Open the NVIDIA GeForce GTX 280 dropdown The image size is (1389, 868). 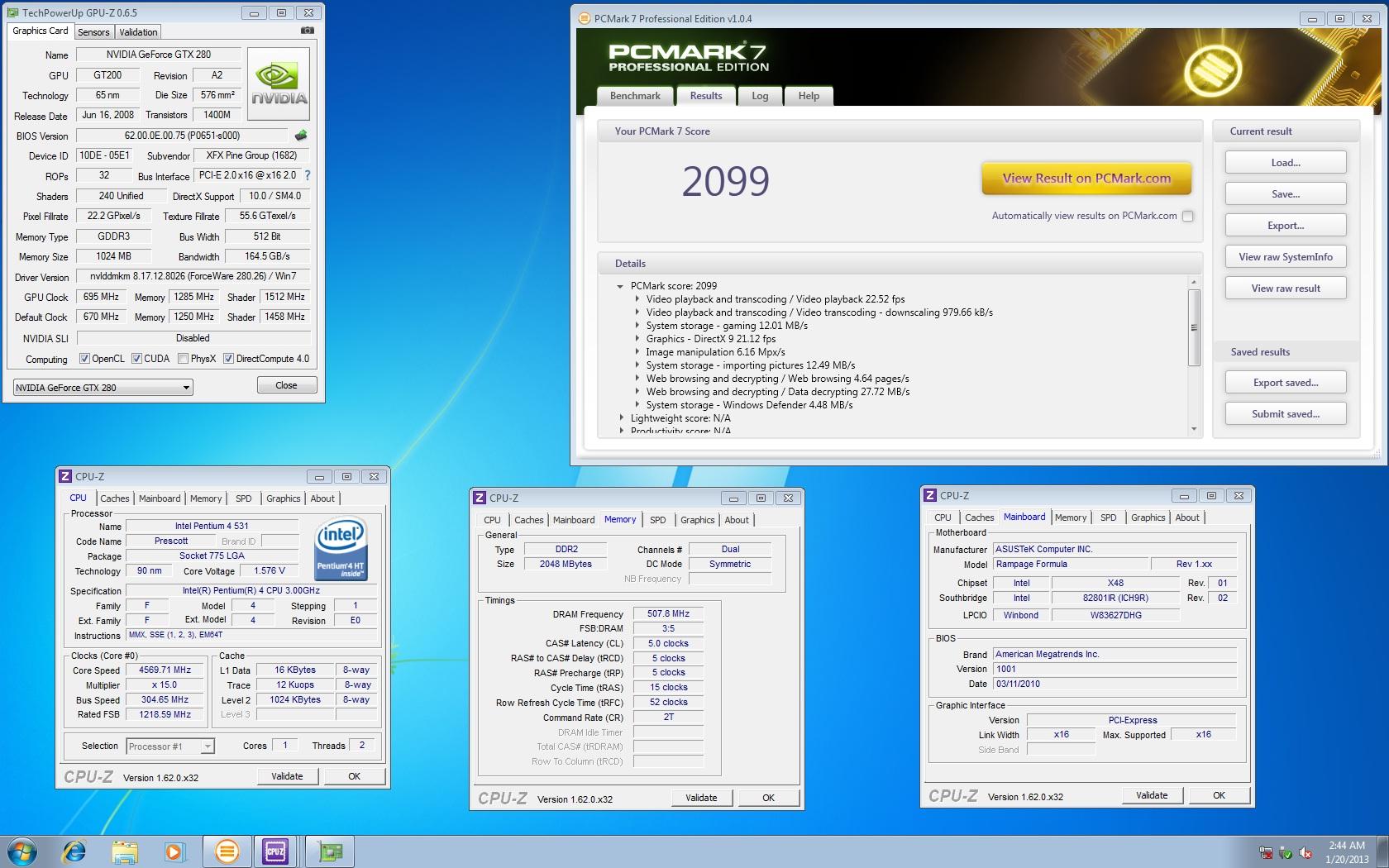(103, 387)
